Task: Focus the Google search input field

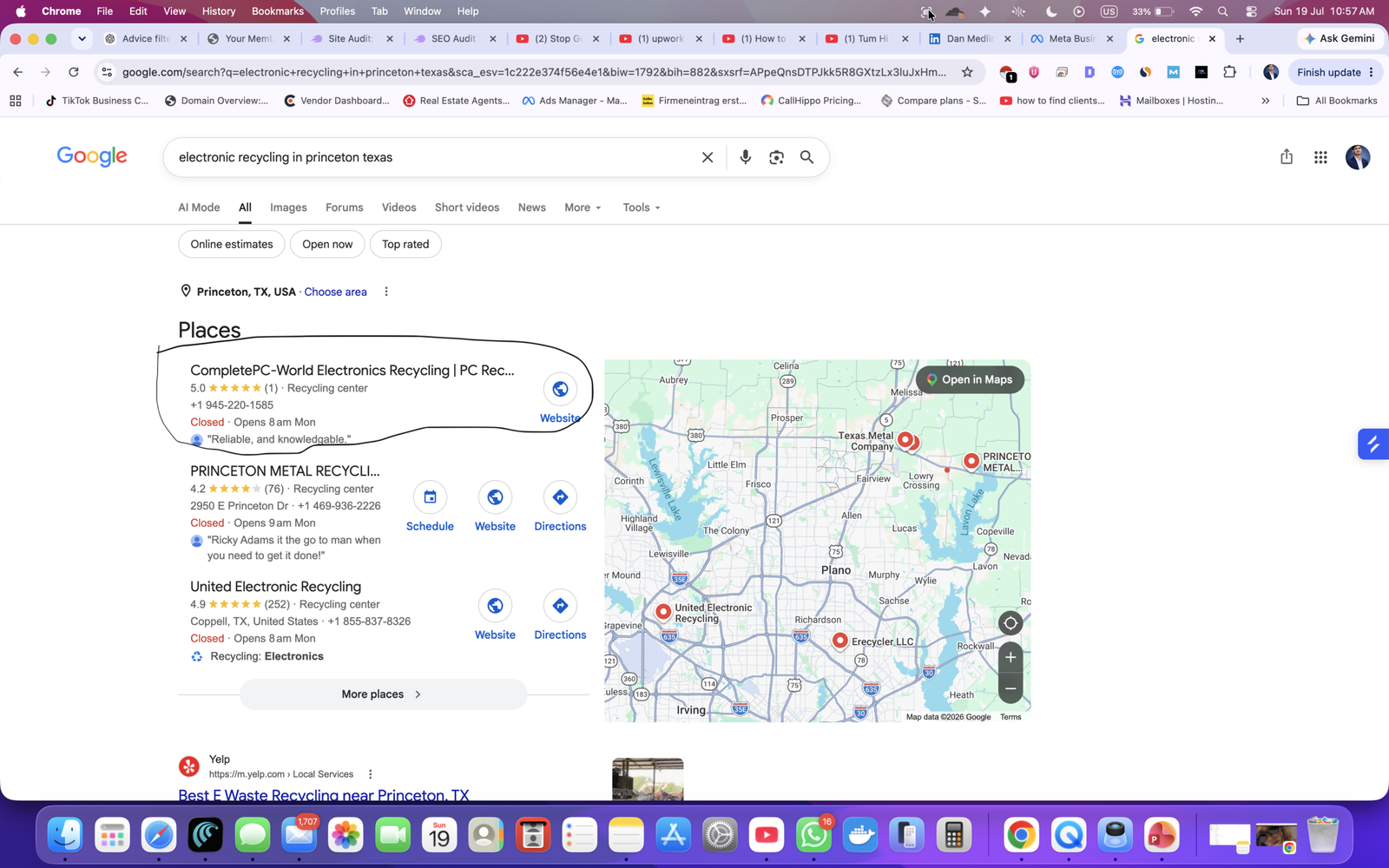Action: click(434, 157)
